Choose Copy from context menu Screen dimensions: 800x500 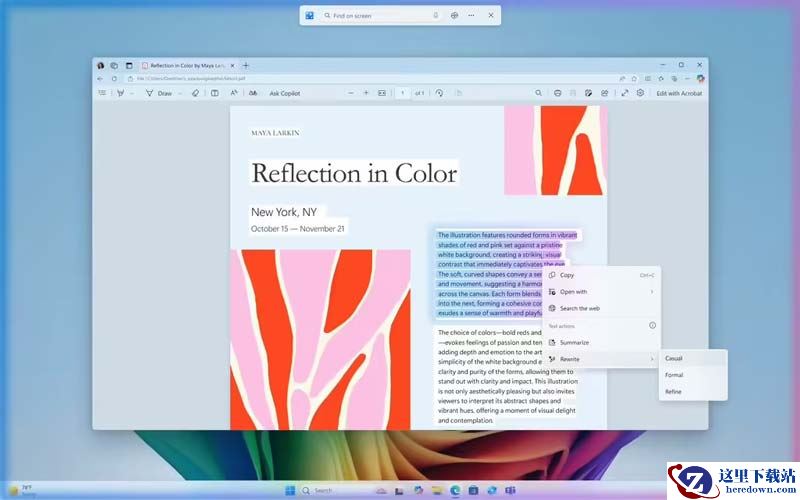(602, 275)
